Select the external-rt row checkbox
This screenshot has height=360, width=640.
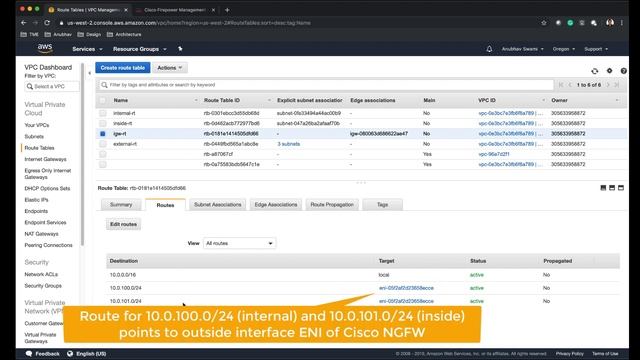(x=102, y=144)
